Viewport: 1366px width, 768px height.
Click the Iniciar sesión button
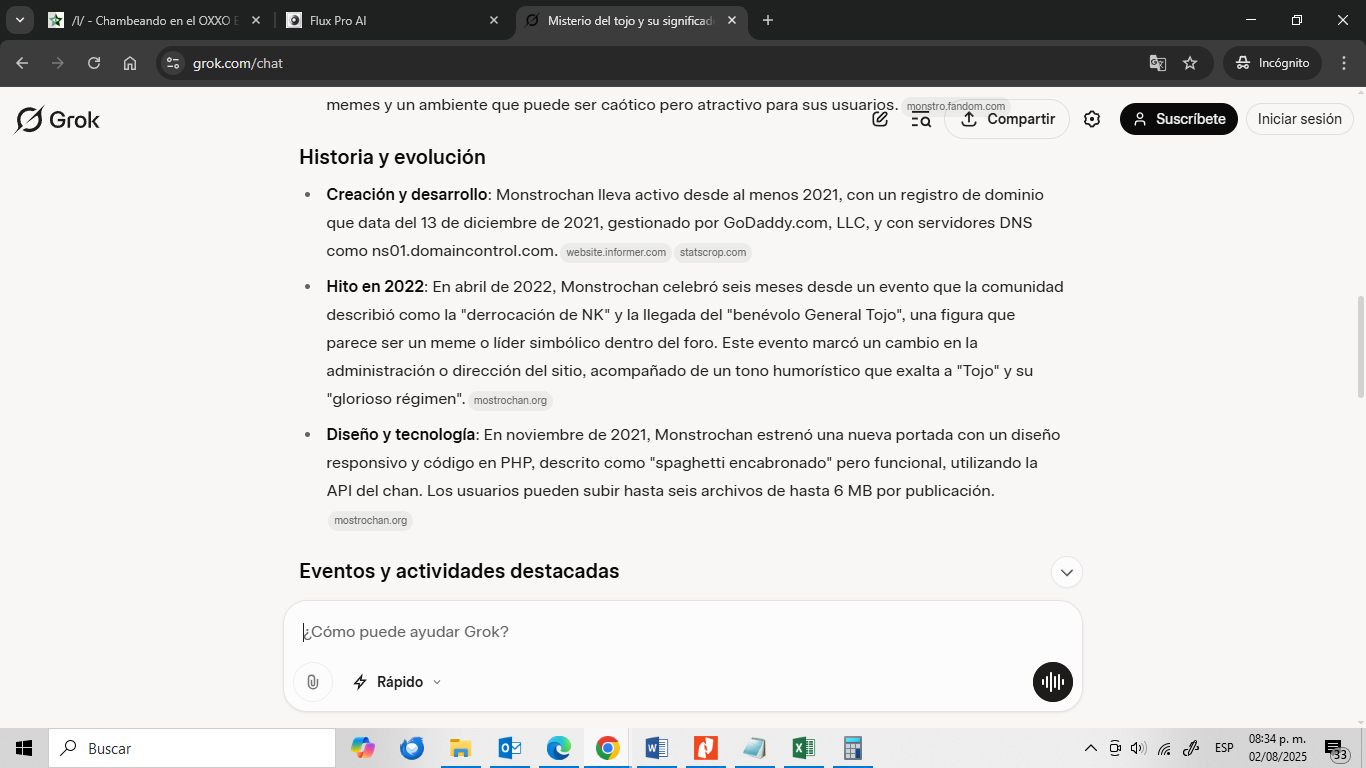[x=1299, y=119]
